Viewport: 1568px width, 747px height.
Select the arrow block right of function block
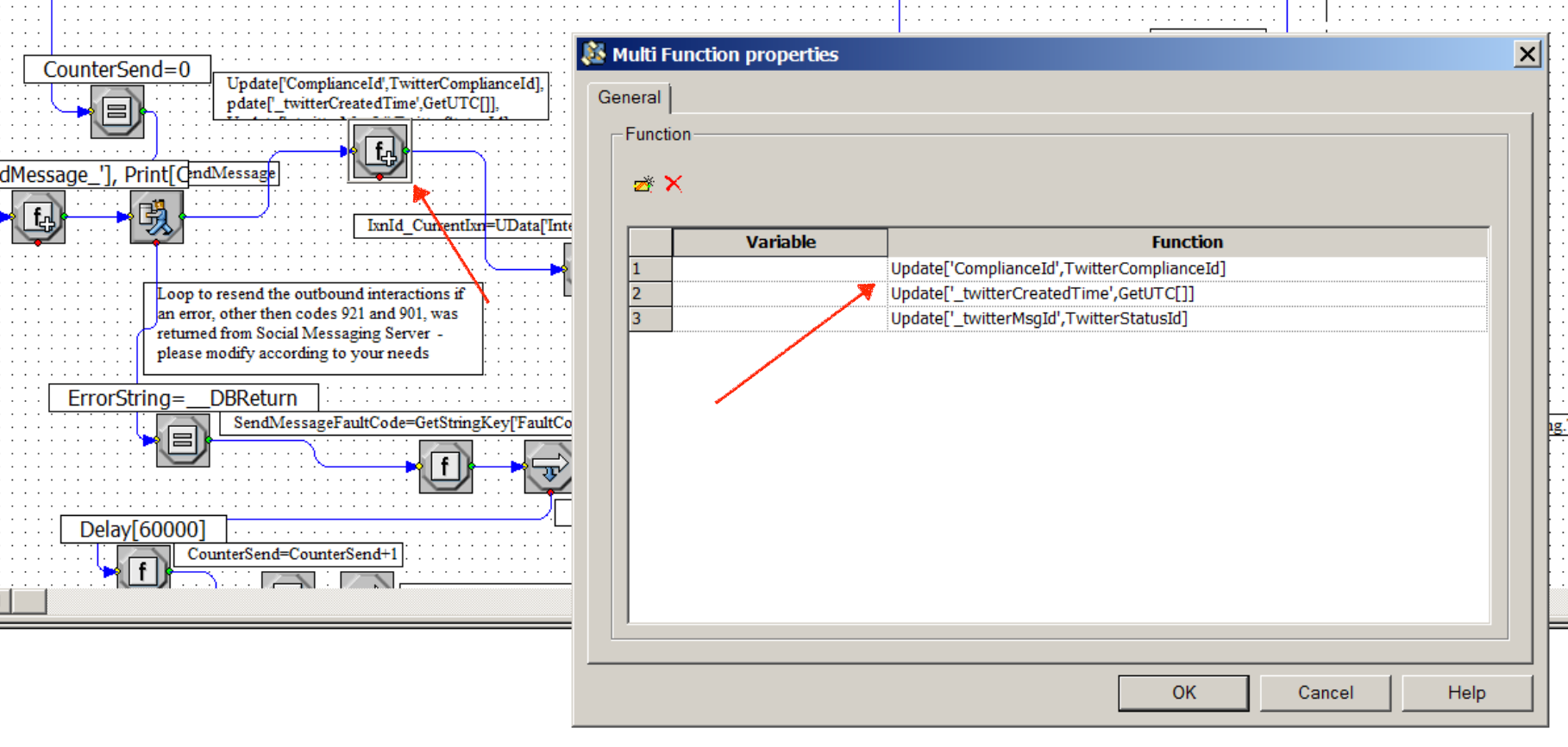coord(549,467)
